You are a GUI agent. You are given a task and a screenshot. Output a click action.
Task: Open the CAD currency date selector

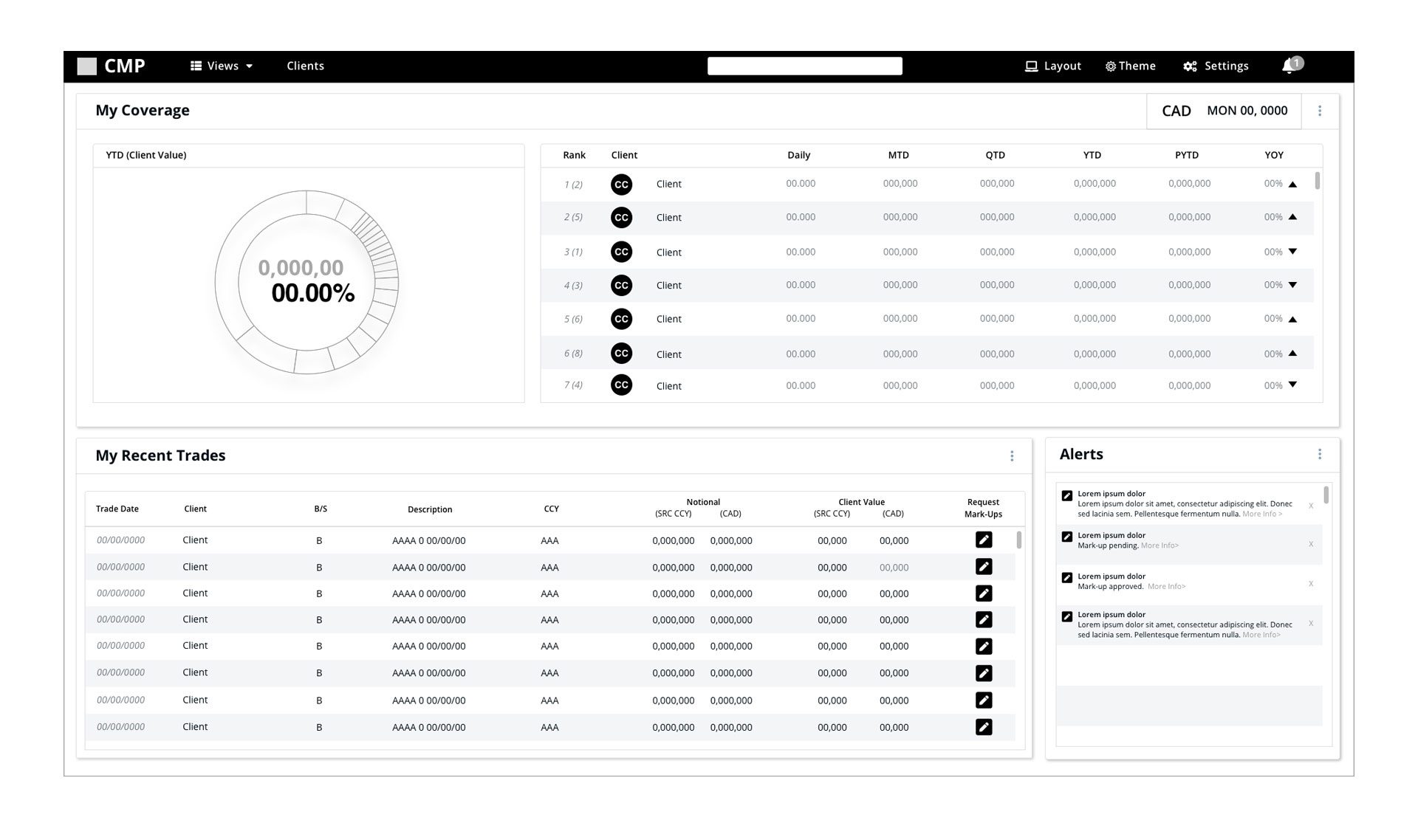(x=1224, y=111)
